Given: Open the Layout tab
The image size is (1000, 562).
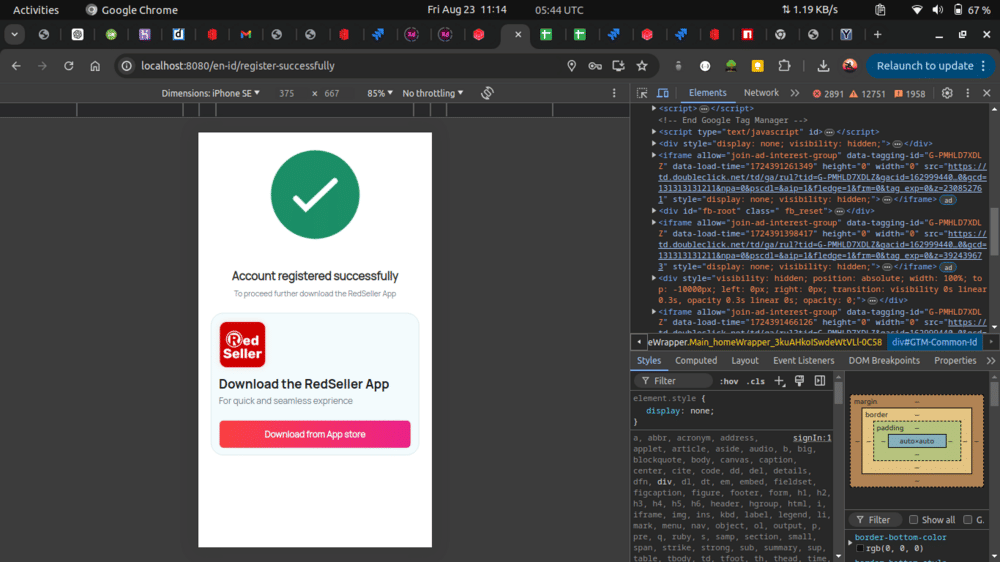Looking at the screenshot, I should [x=744, y=360].
